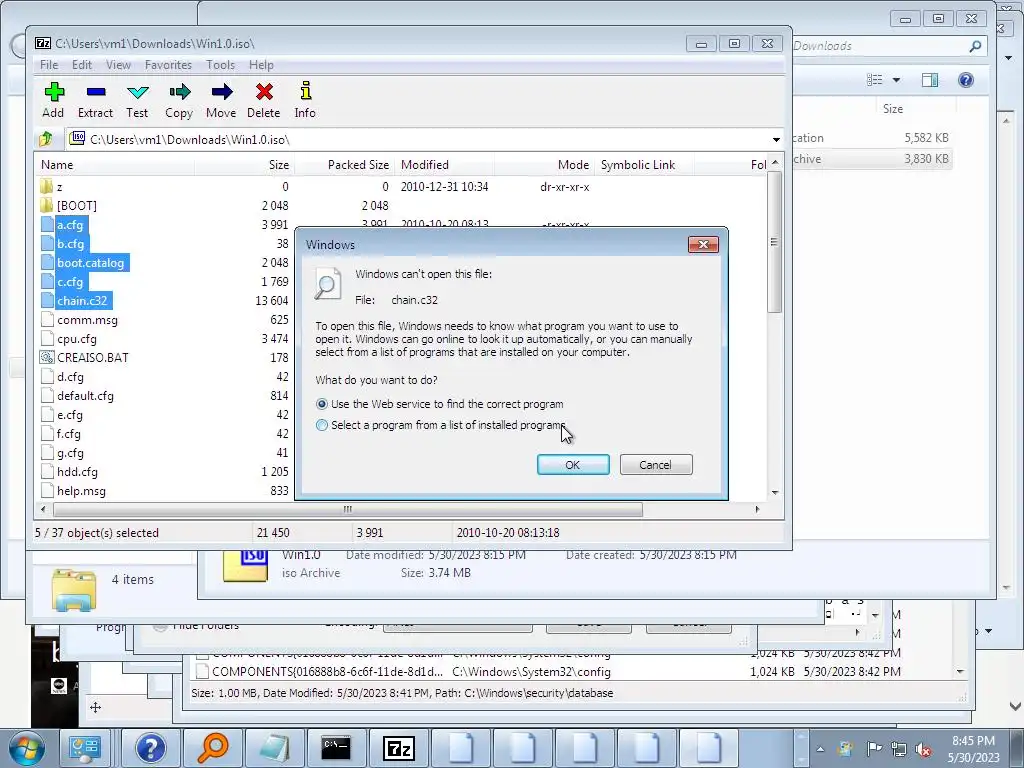Screen dimensions: 1024x768
Task: Click the 7-Zip horizontal scrollbar thumb
Action: coord(347,509)
